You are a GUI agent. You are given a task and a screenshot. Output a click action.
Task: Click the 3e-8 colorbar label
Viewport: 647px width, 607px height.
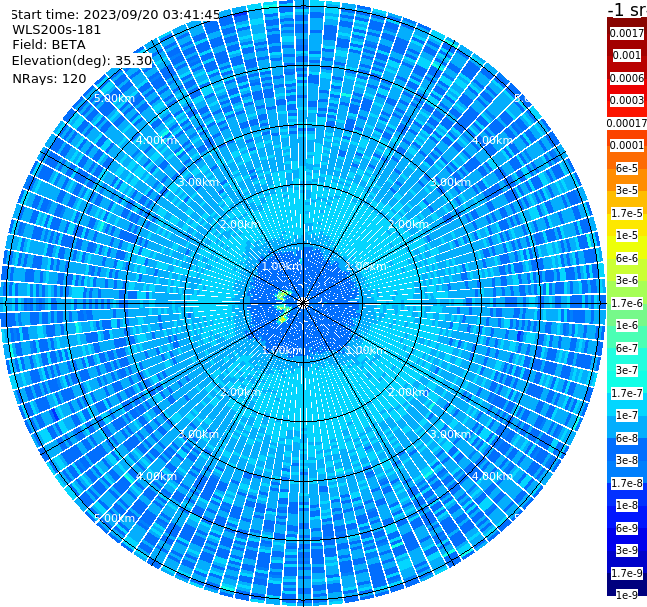pyautogui.click(x=627, y=460)
